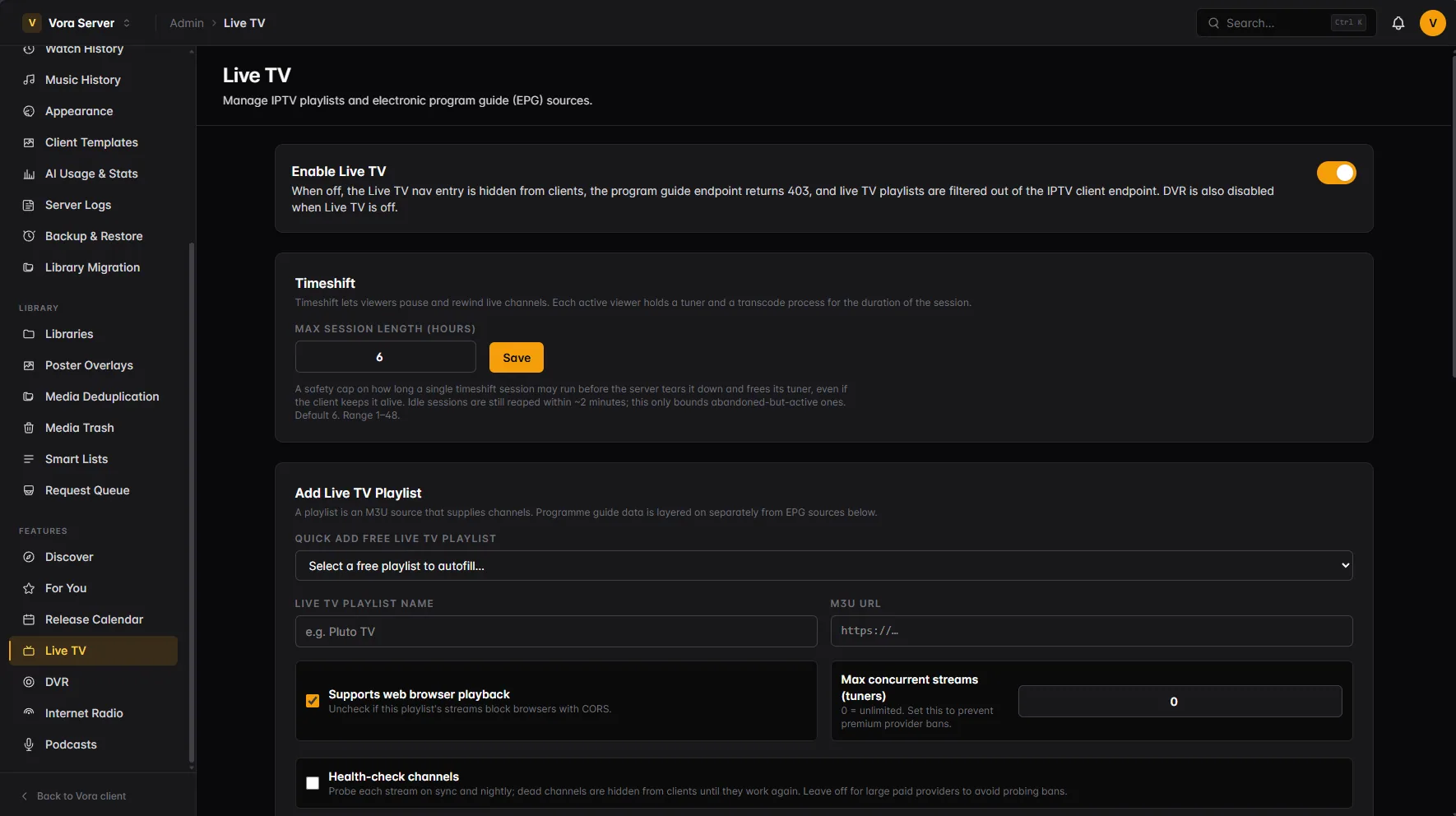
Task: Click the sidebar scrollbar thumb
Action: 192,502
